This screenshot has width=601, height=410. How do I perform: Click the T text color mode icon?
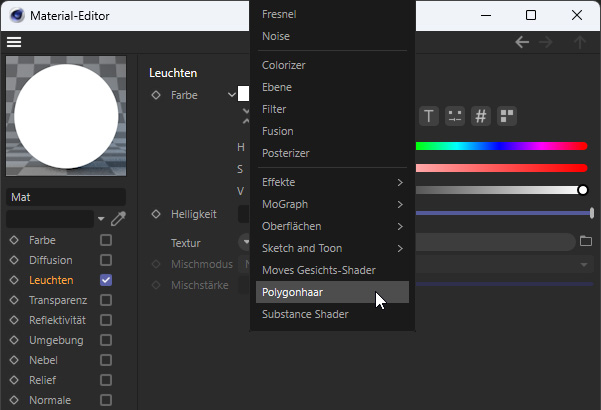coord(429,116)
